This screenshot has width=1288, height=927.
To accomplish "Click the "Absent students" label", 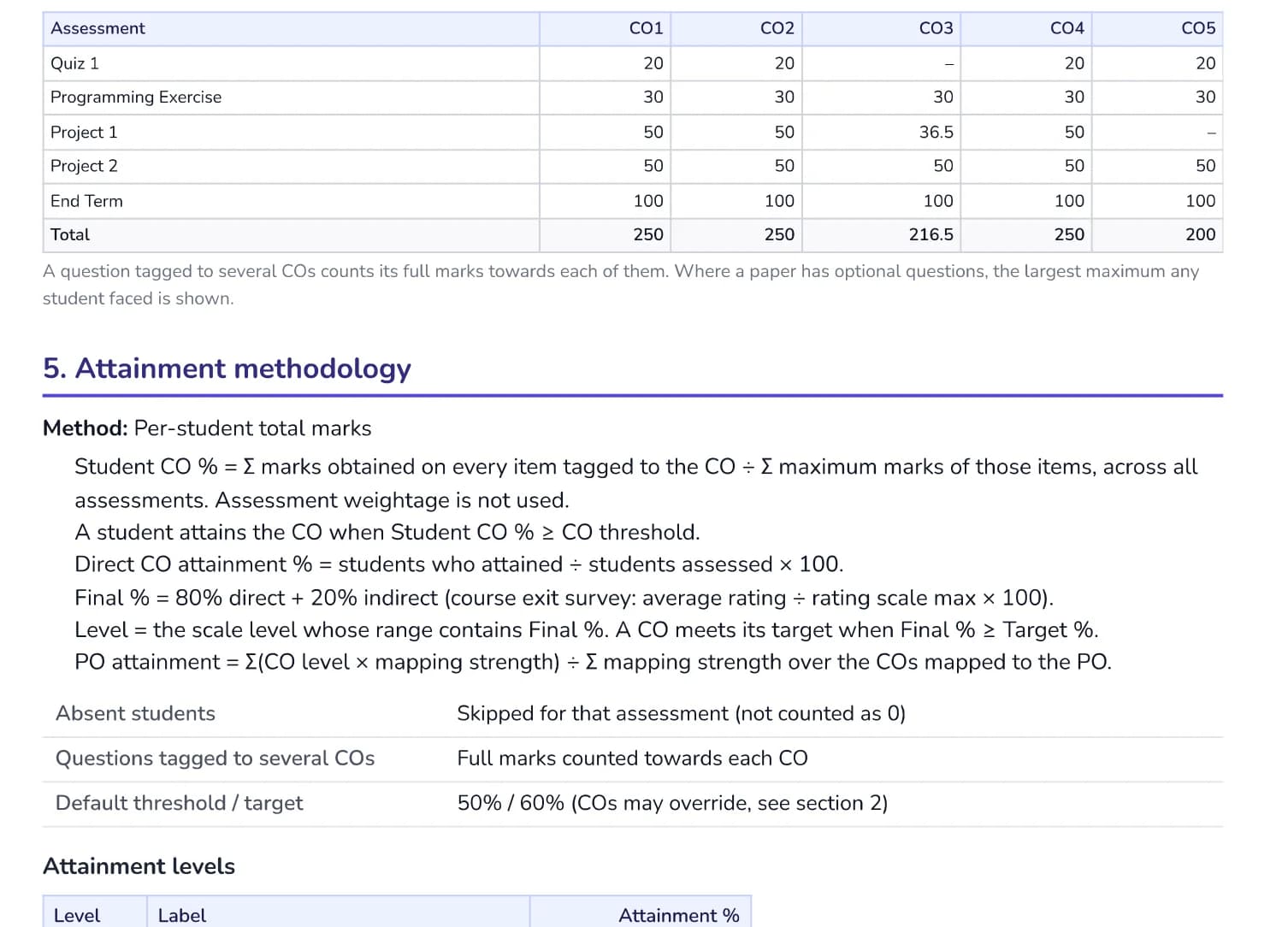I will point(135,714).
